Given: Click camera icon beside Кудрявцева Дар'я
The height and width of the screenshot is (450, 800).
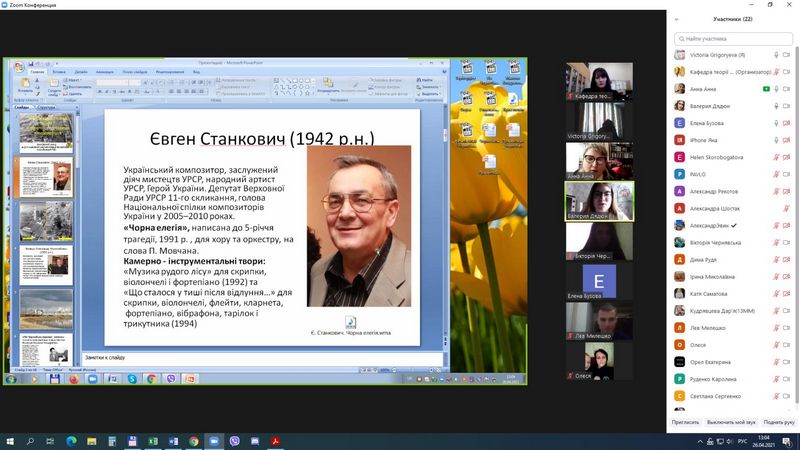Looking at the screenshot, I should pos(786,311).
